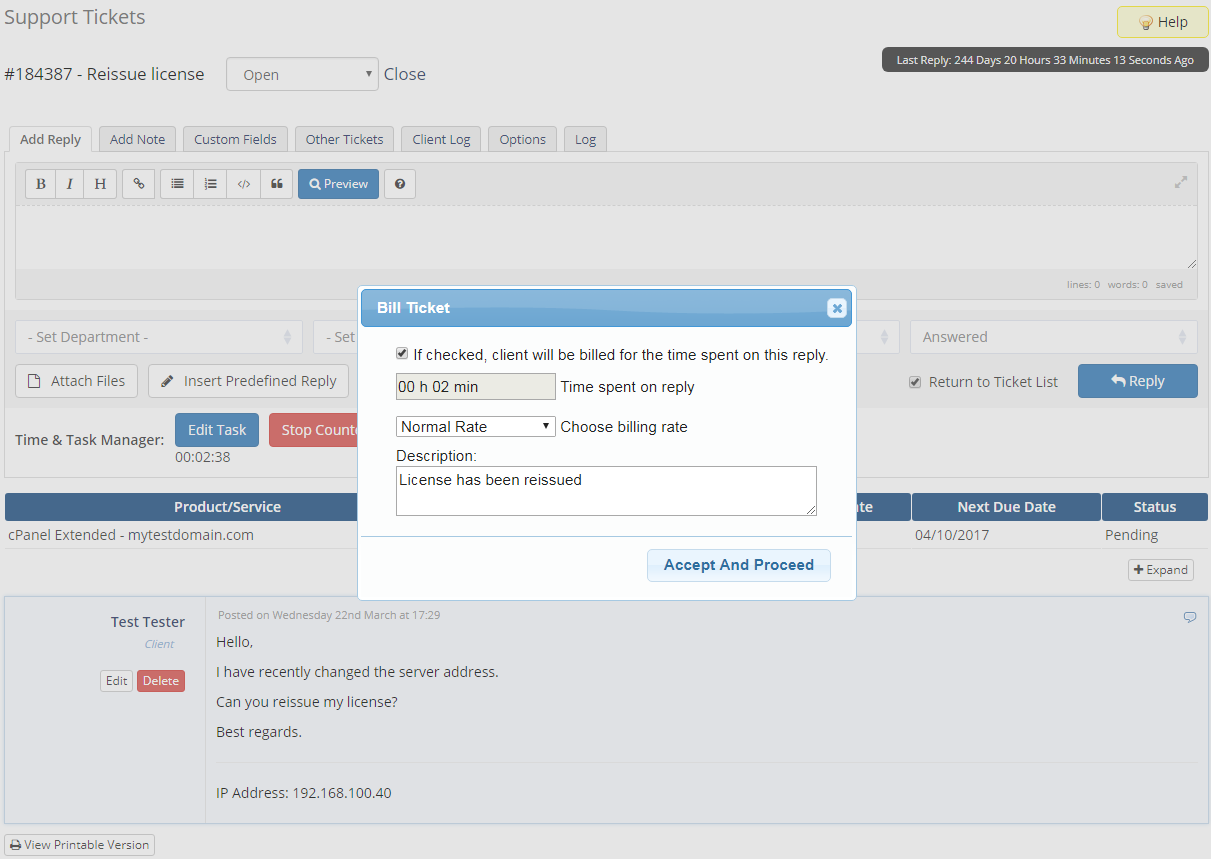Open the editor formatting help icon
The width and height of the screenshot is (1211, 859).
pyautogui.click(x=399, y=184)
